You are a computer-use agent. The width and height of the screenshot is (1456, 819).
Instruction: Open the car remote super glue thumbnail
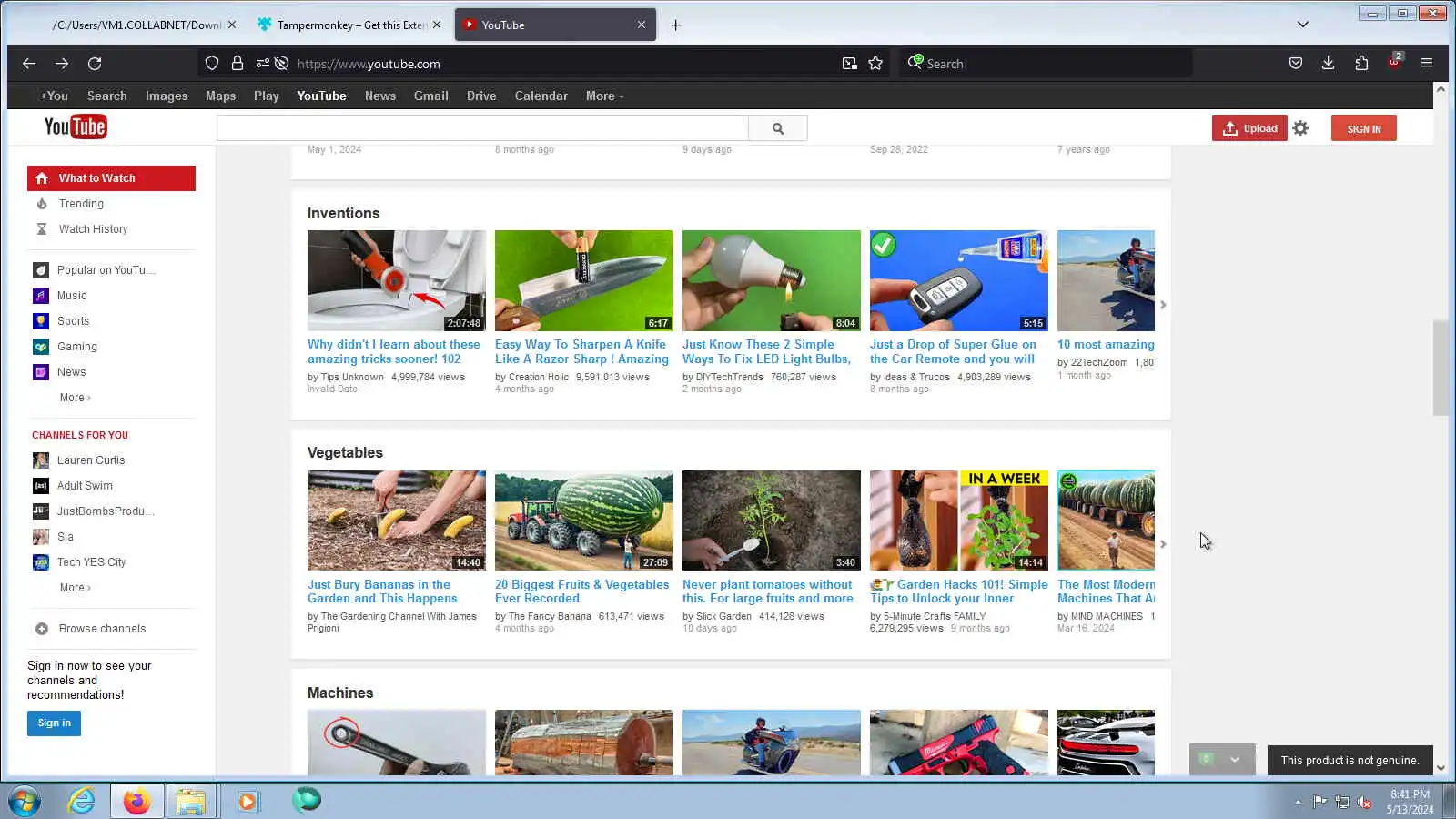(x=959, y=280)
